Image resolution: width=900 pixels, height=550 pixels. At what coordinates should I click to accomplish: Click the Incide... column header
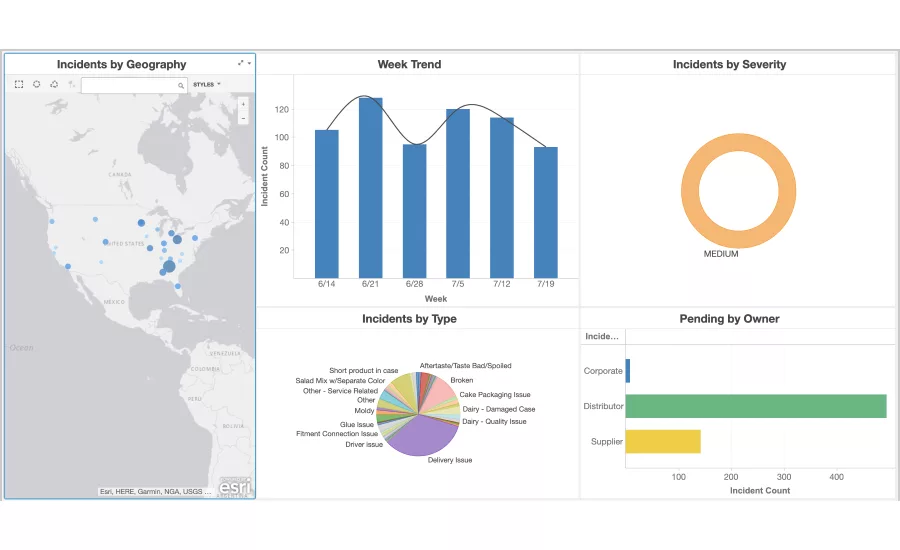tap(602, 337)
